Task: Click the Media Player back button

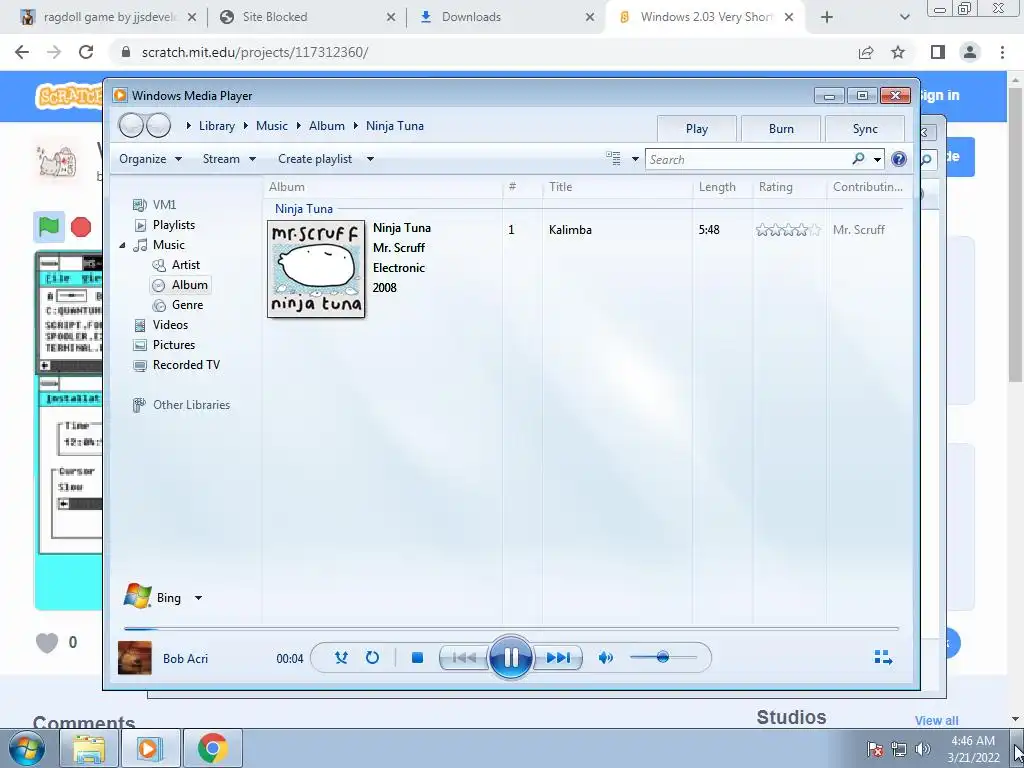Action: [131, 125]
